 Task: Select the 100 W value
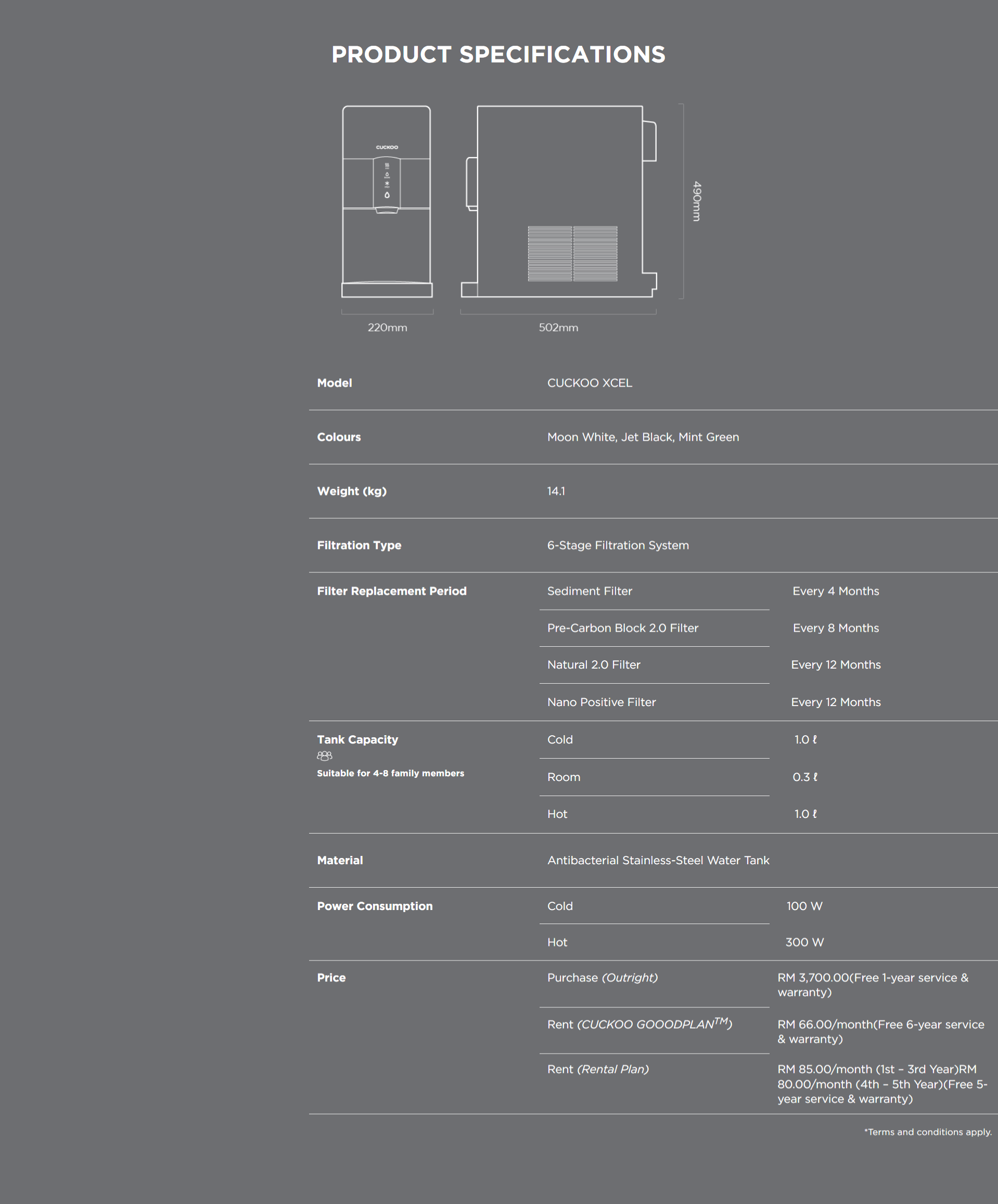[804, 906]
